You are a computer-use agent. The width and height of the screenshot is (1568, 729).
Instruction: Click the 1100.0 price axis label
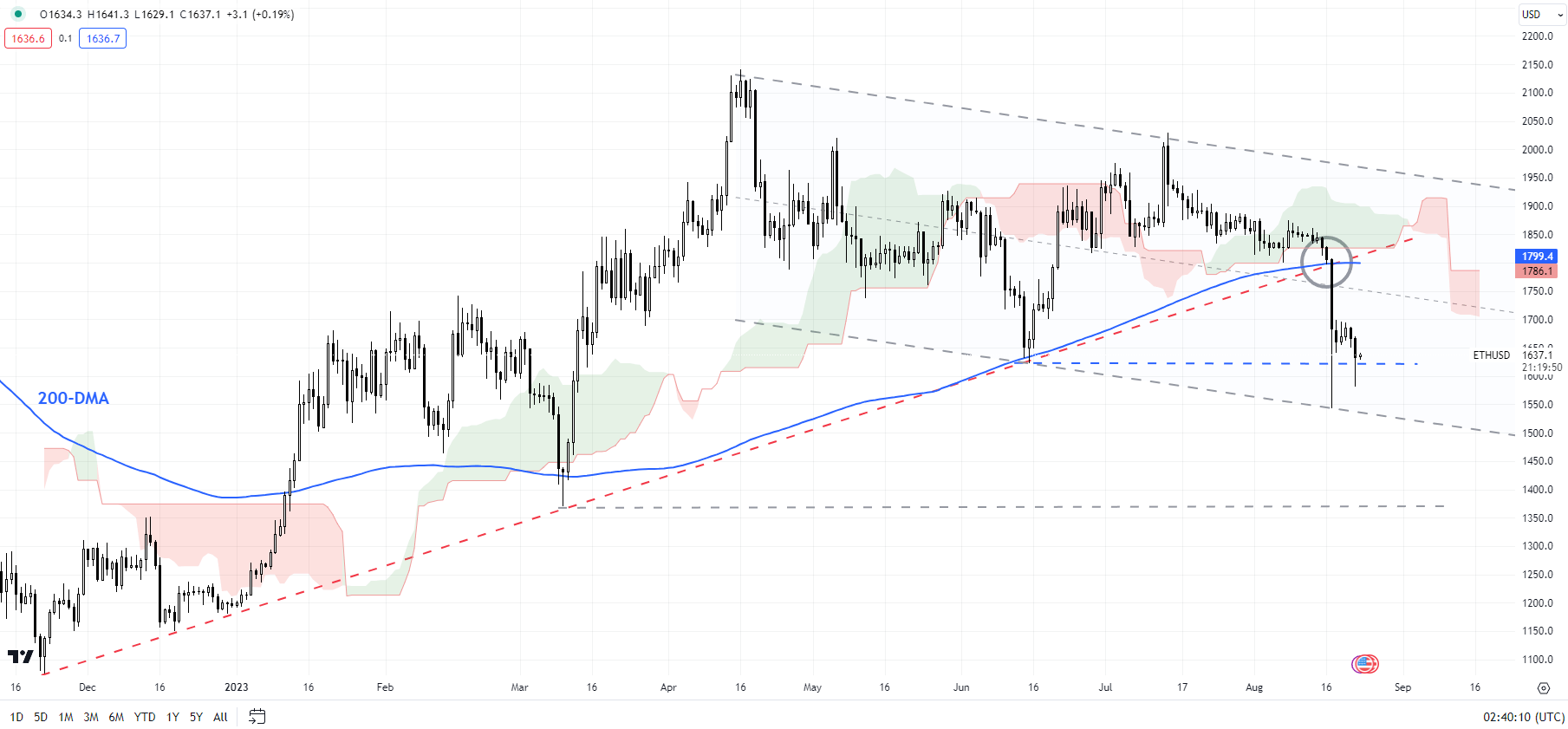coord(1538,659)
